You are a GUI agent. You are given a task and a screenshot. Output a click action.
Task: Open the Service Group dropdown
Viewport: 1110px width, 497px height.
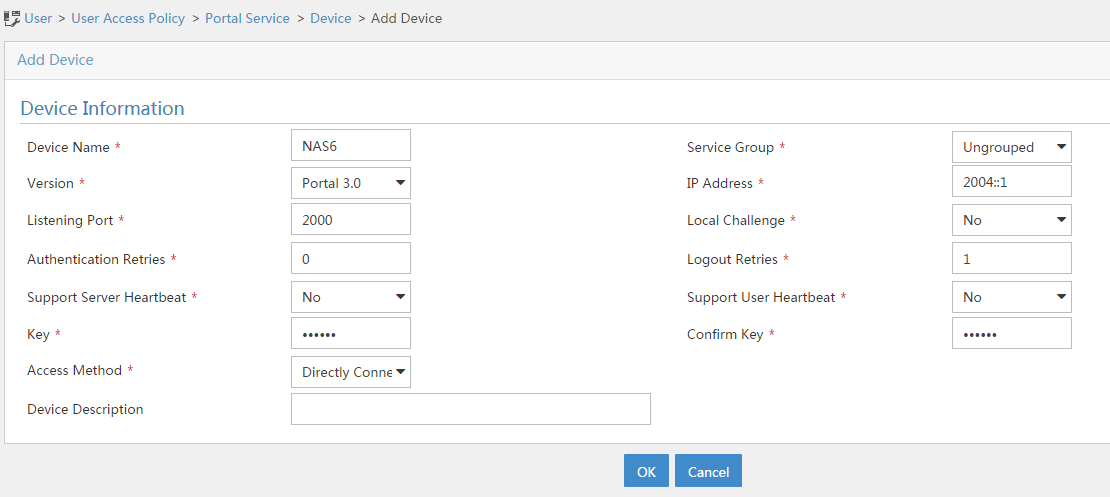(x=1012, y=147)
